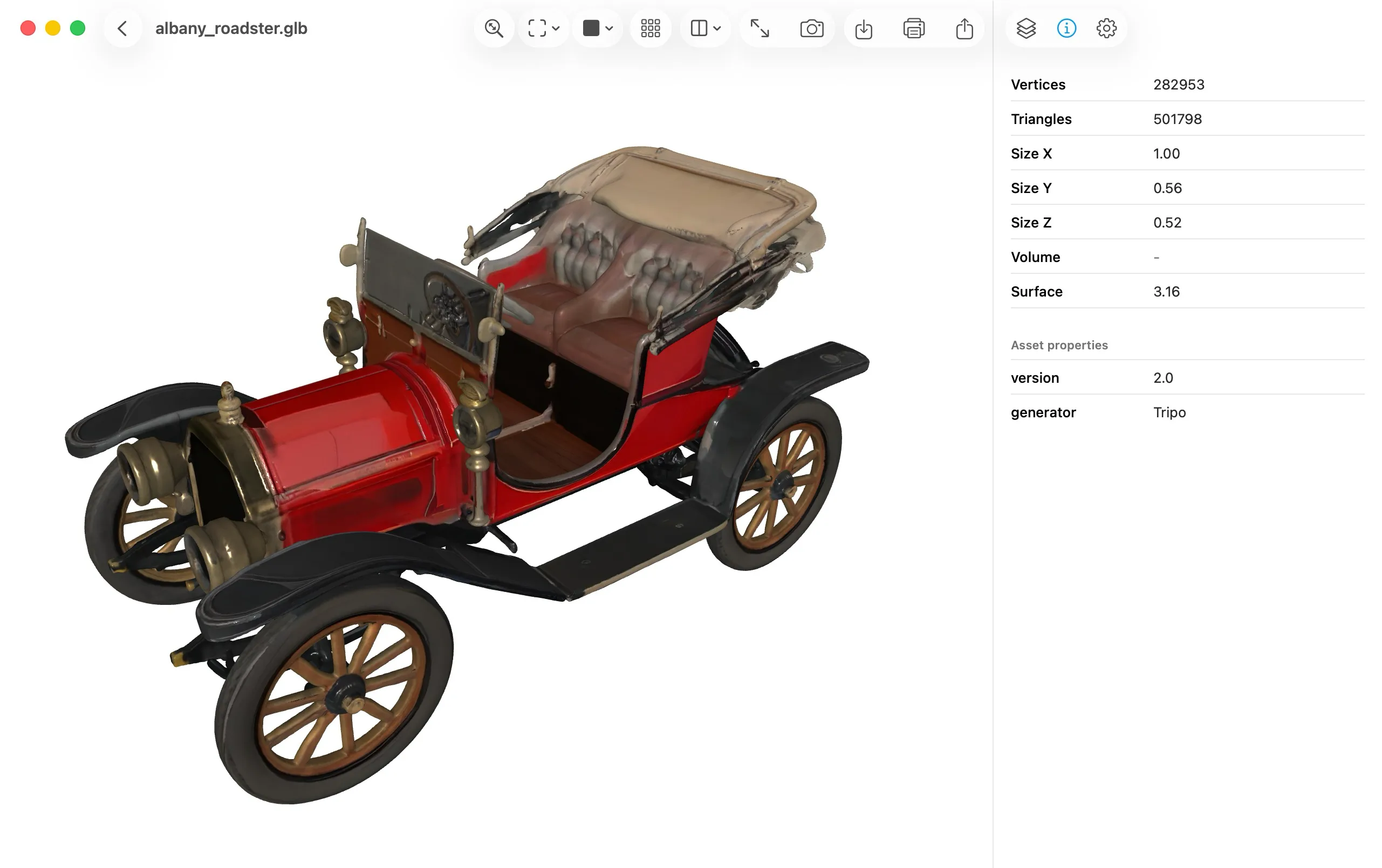Screen dimensions: 1382x868
Task: Open the selection frame dropdown arrow
Action: click(556, 28)
